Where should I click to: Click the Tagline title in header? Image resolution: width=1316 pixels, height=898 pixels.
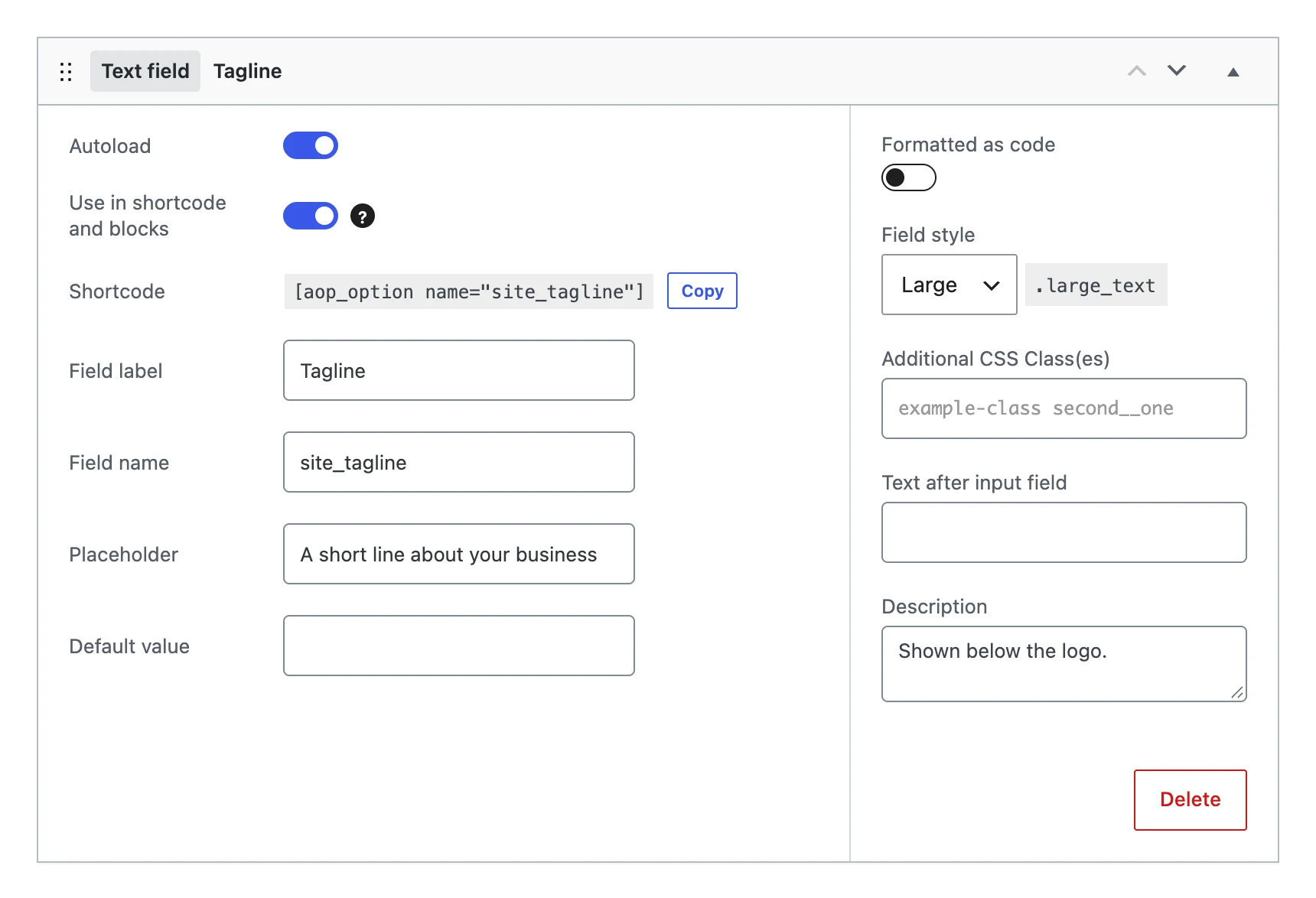[x=248, y=71]
